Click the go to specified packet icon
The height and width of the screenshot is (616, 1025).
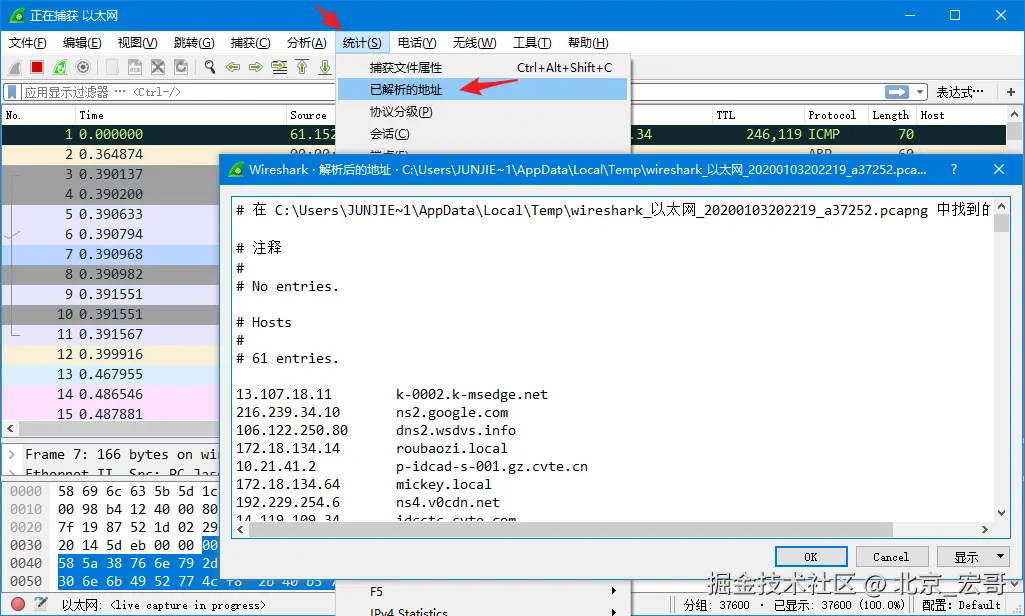point(279,67)
